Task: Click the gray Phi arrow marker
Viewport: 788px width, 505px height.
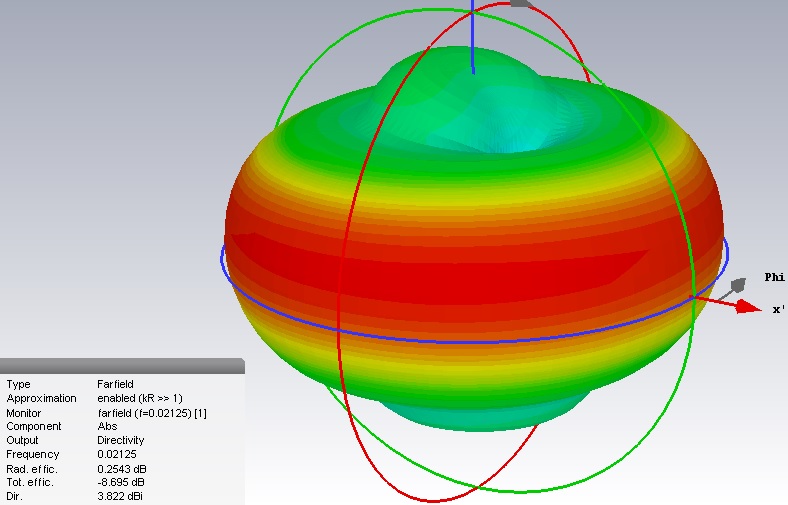Action: (737, 285)
